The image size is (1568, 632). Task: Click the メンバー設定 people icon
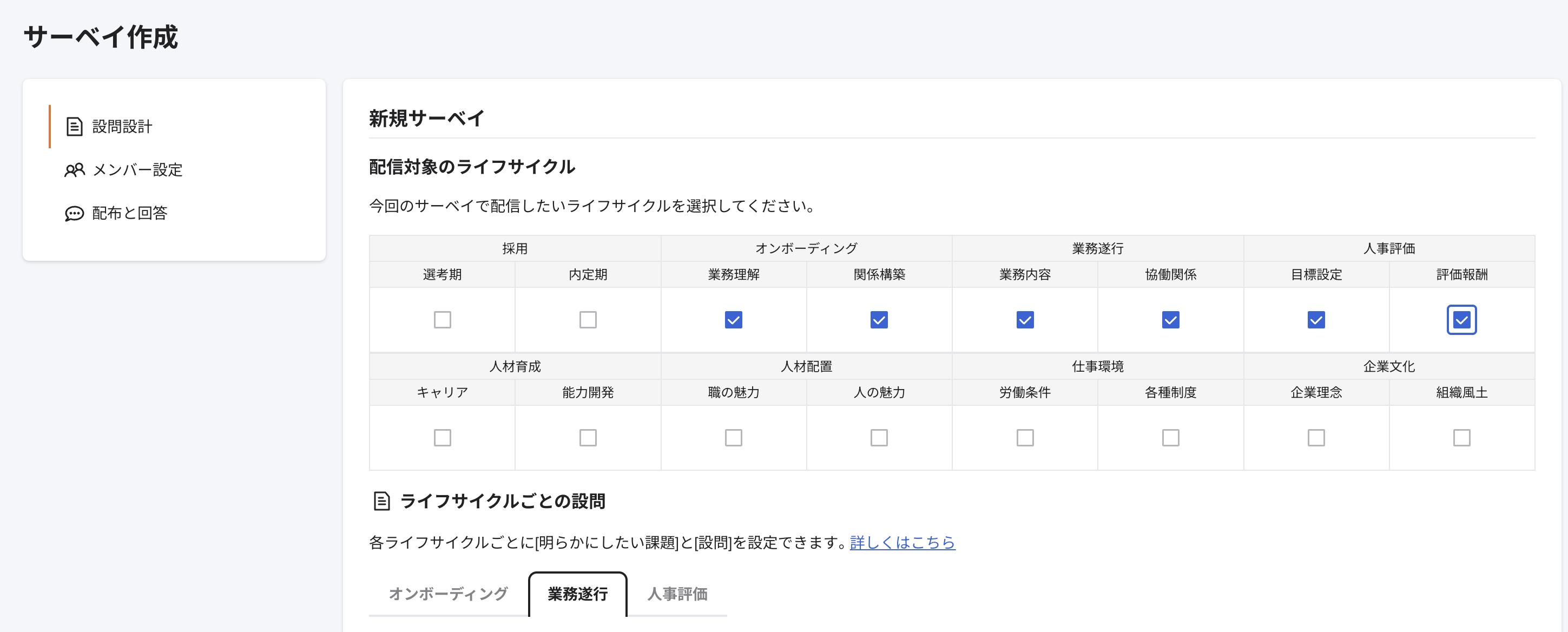tap(74, 170)
